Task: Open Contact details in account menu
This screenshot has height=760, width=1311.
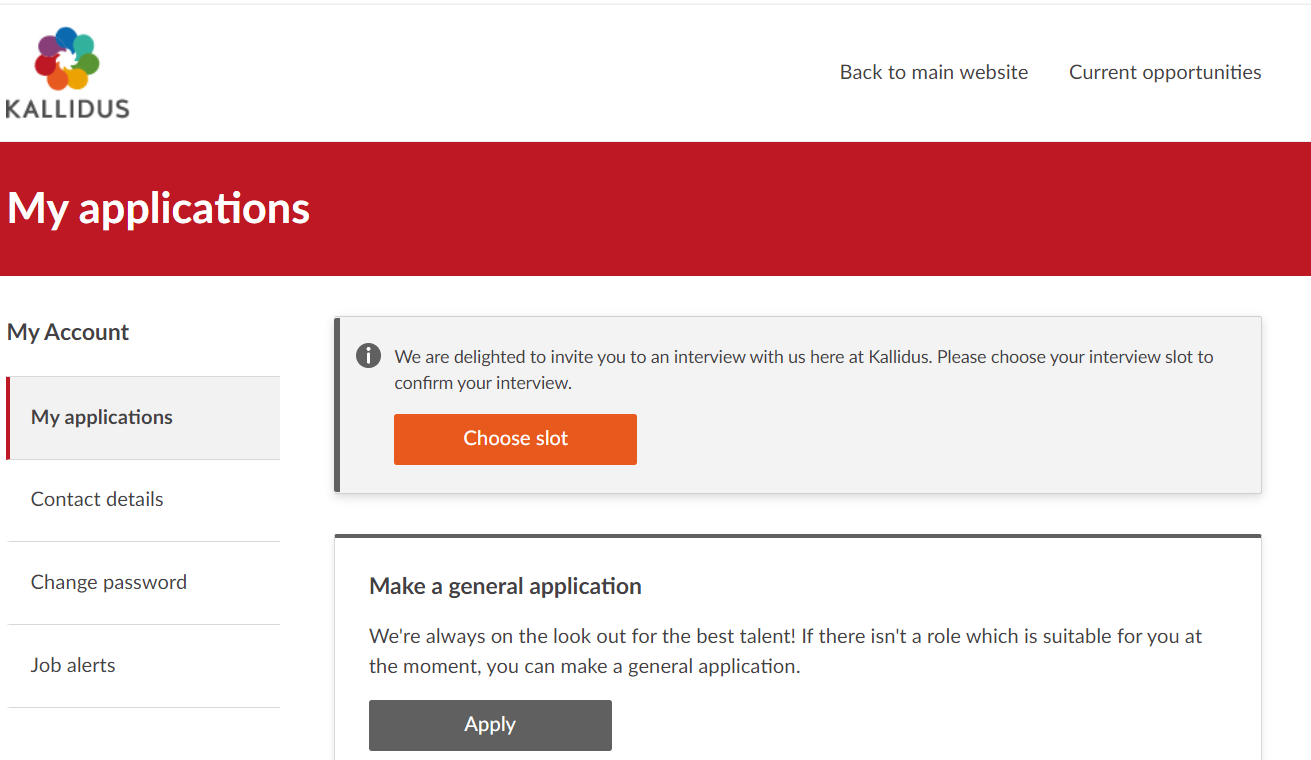Action: pyautogui.click(x=97, y=499)
